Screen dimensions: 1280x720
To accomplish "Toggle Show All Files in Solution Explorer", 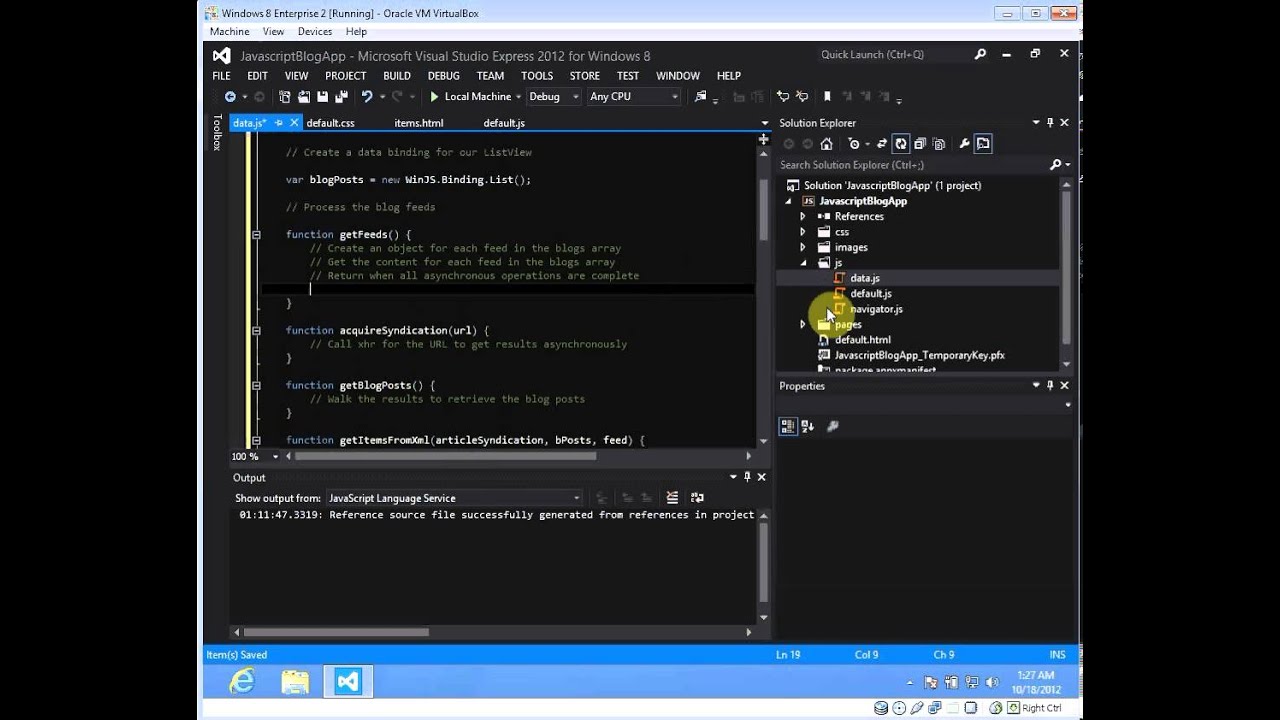I will (x=939, y=144).
